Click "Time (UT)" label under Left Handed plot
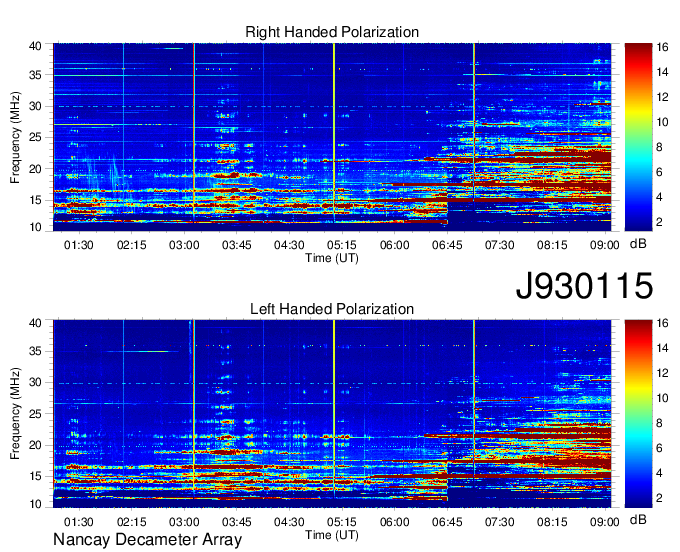The image size is (680, 552). (332, 535)
